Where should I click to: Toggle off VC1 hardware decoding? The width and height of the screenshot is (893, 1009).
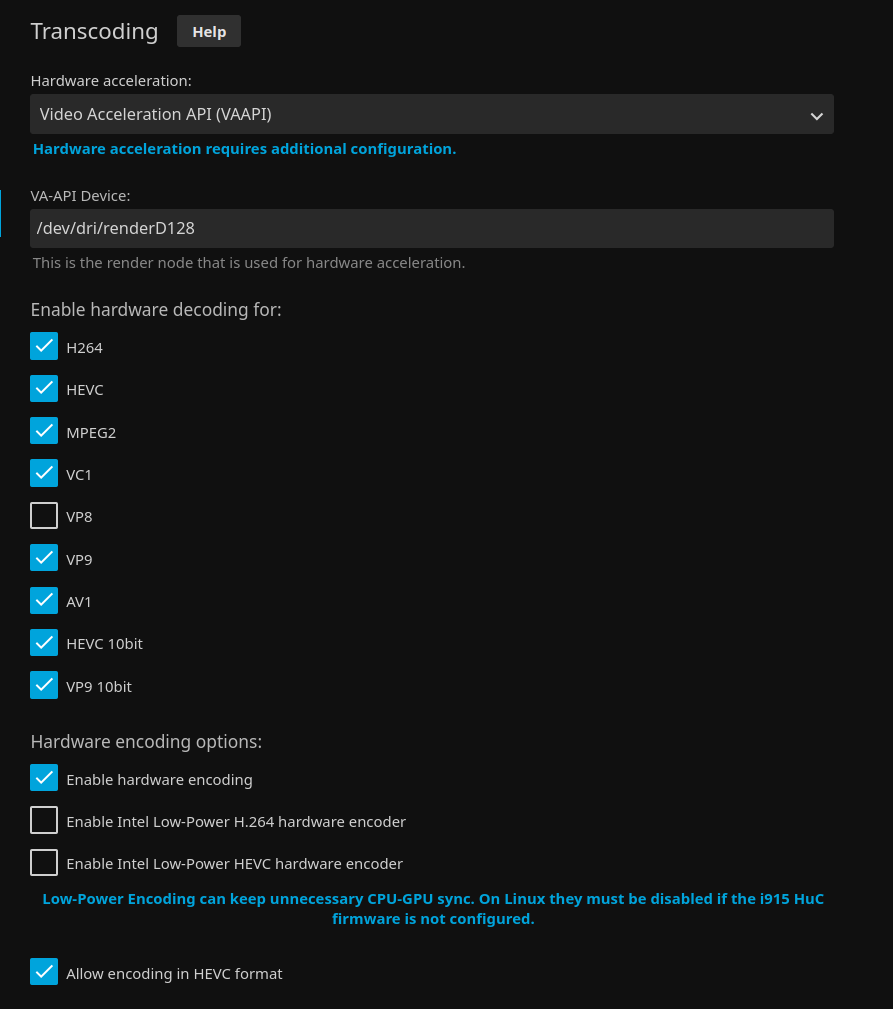(44, 474)
